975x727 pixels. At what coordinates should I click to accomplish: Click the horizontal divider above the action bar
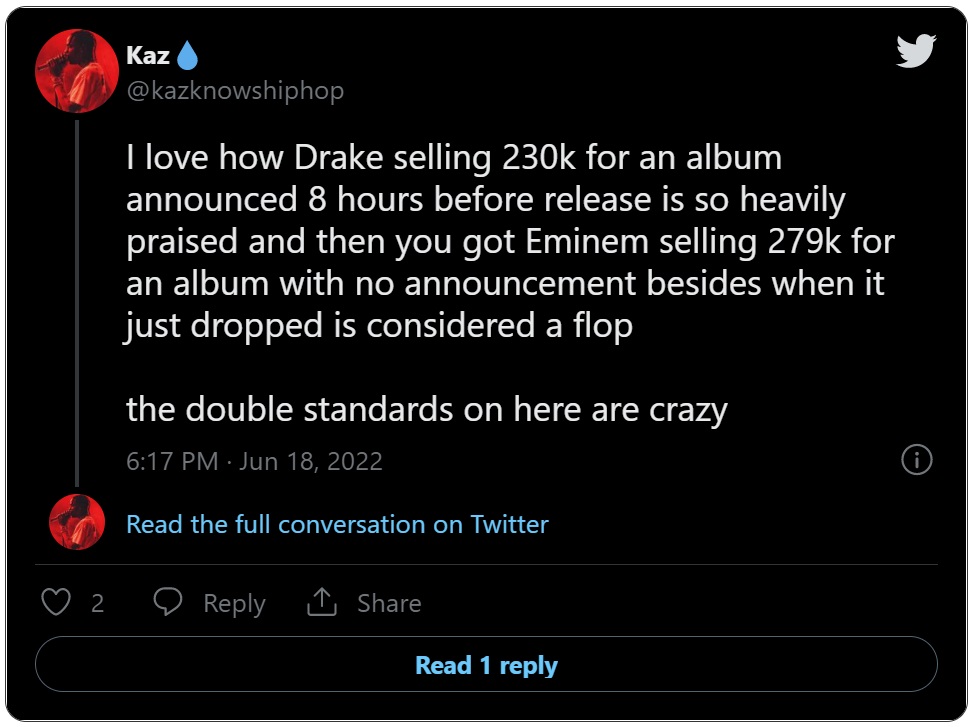pyautogui.click(x=486, y=565)
